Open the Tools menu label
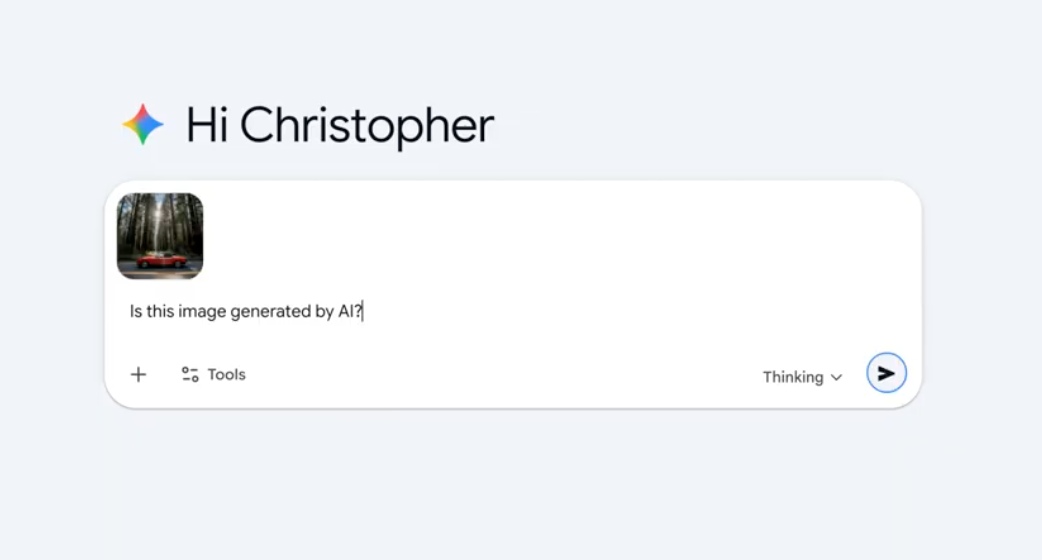 (x=227, y=375)
